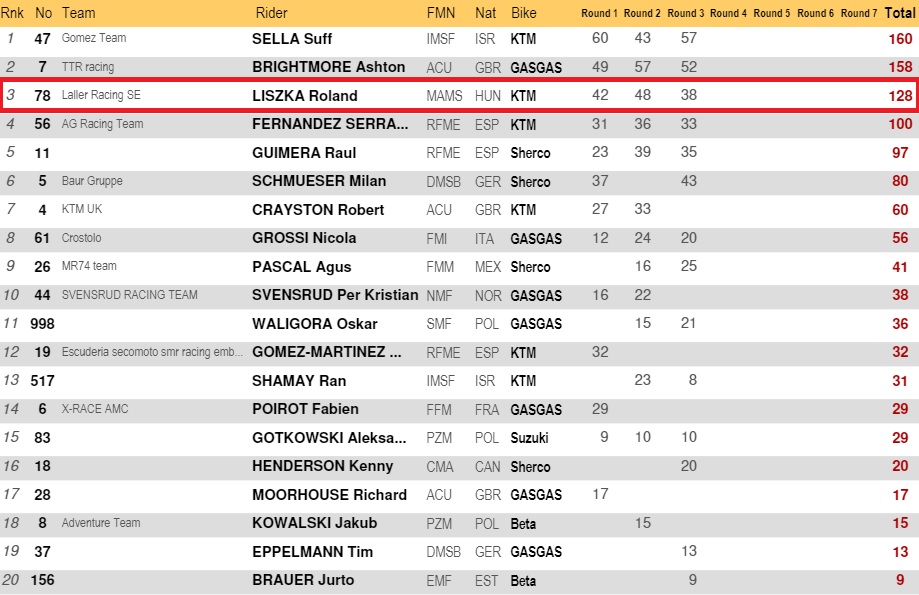The height and width of the screenshot is (595, 919).
Task: Click the Gomez Team name
Action: point(94,38)
